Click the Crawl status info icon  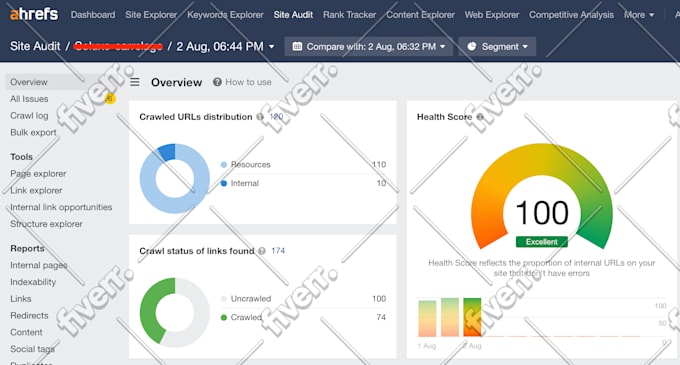pos(262,251)
